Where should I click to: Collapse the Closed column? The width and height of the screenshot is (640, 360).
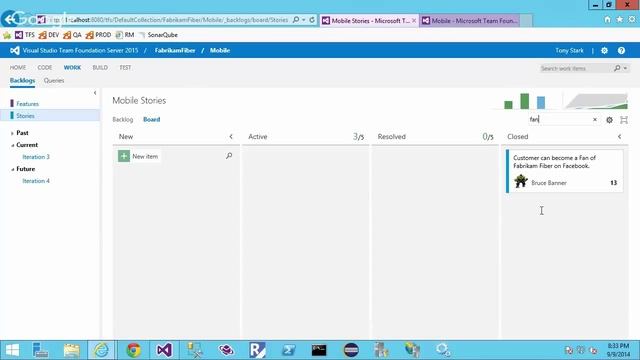point(620,137)
